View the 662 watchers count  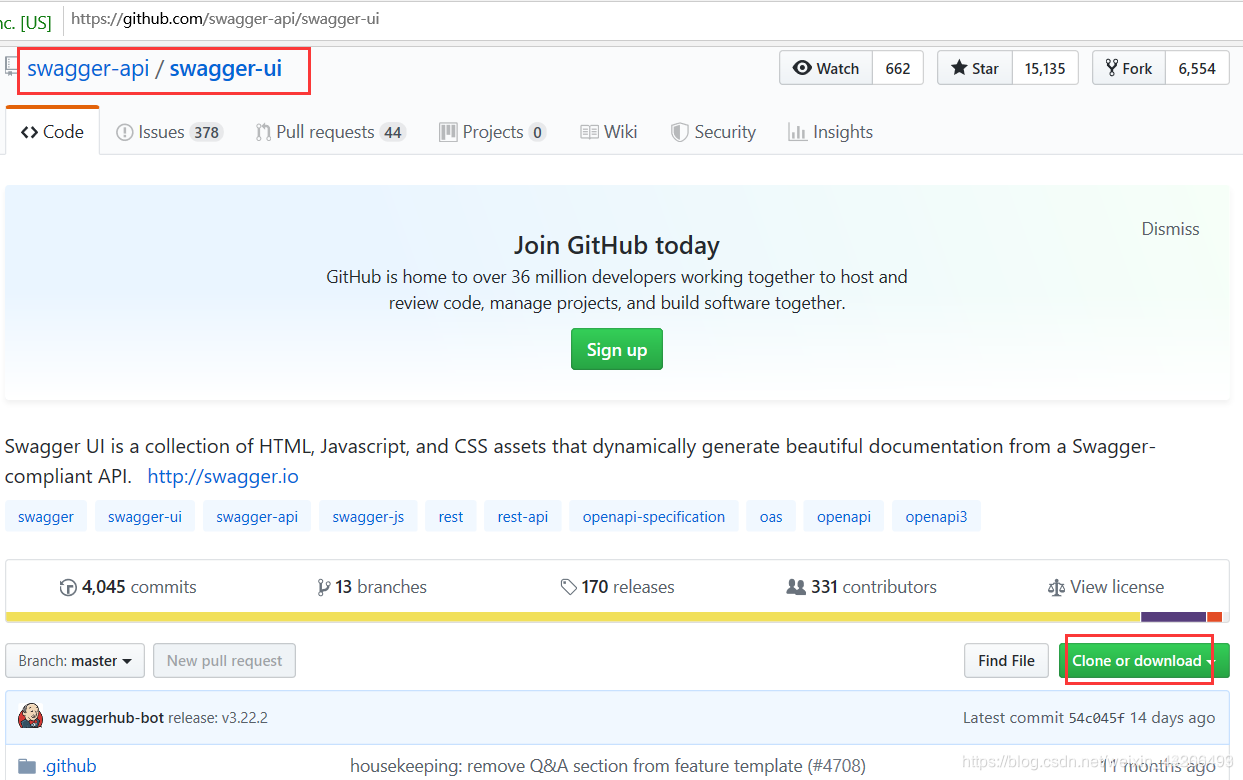tap(898, 68)
